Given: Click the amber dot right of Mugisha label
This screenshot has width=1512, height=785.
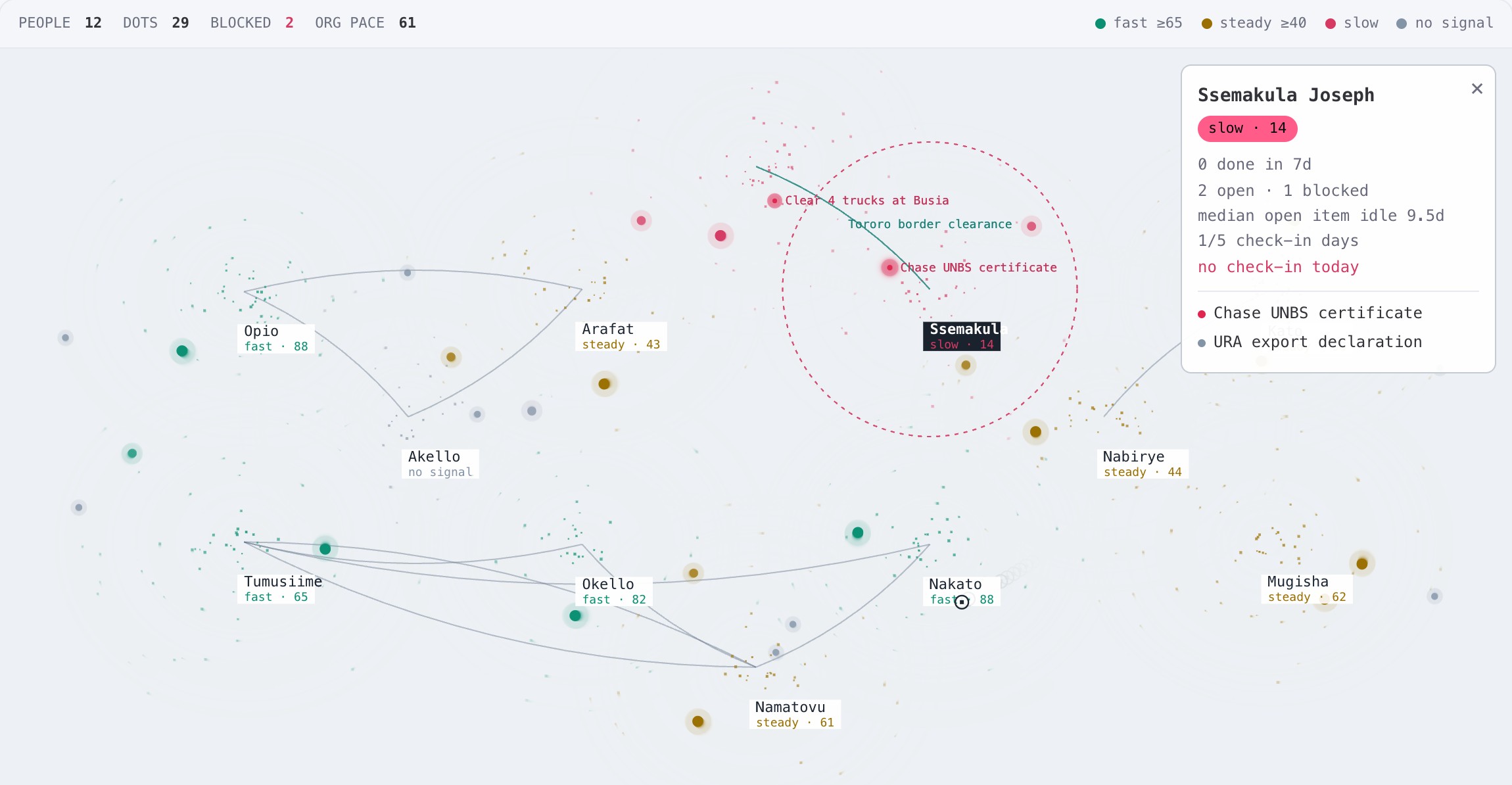Looking at the screenshot, I should click(x=1362, y=563).
